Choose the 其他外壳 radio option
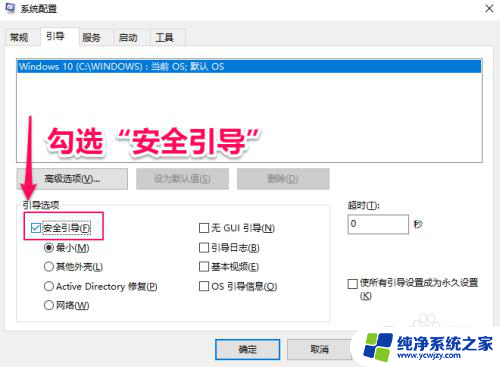Viewport: 500px width, 367px height. pyautogui.click(x=49, y=267)
